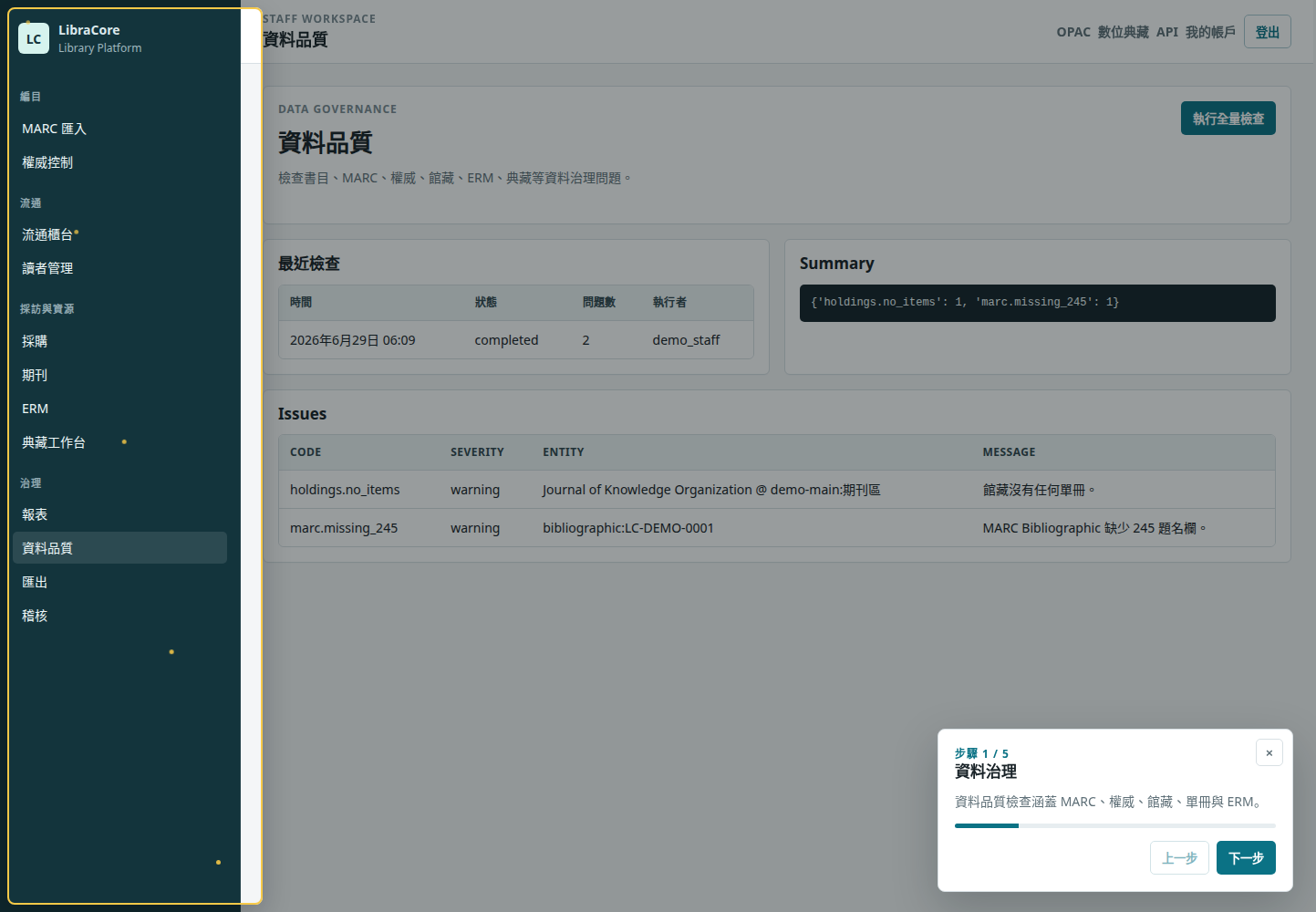The width and height of the screenshot is (1316, 912).
Task: Open MARC 匯入 in sidebar
Action: [119, 129]
